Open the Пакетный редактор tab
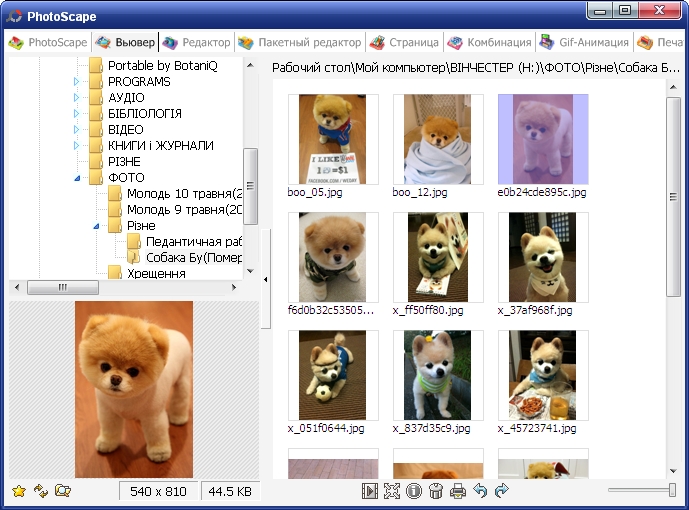This screenshot has width=689, height=510. pyautogui.click(x=300, y=43)
